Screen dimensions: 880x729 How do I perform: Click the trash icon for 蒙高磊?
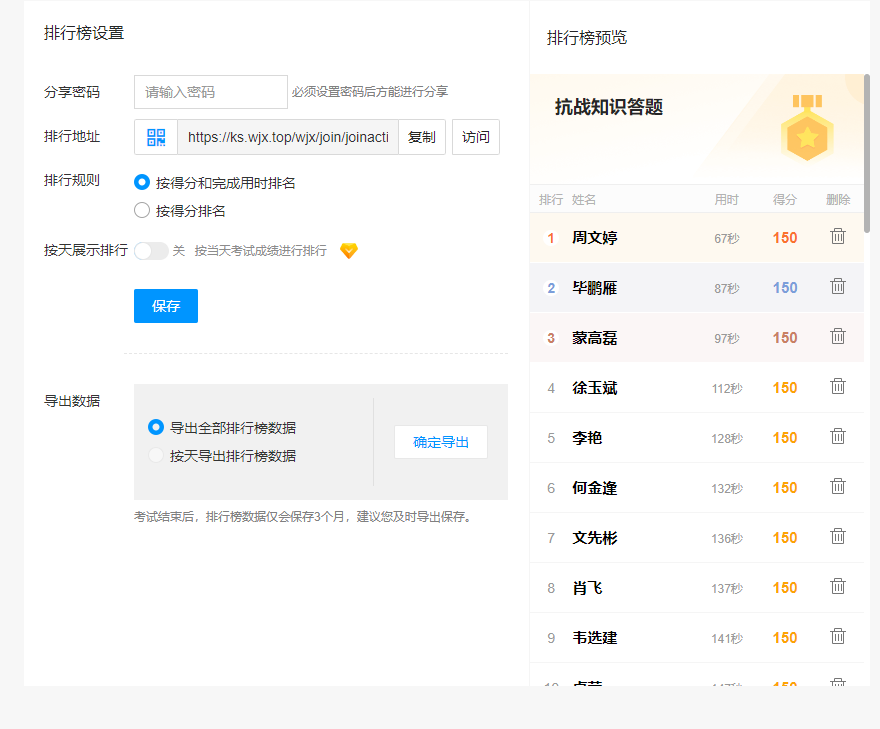[x=838, y=337]
